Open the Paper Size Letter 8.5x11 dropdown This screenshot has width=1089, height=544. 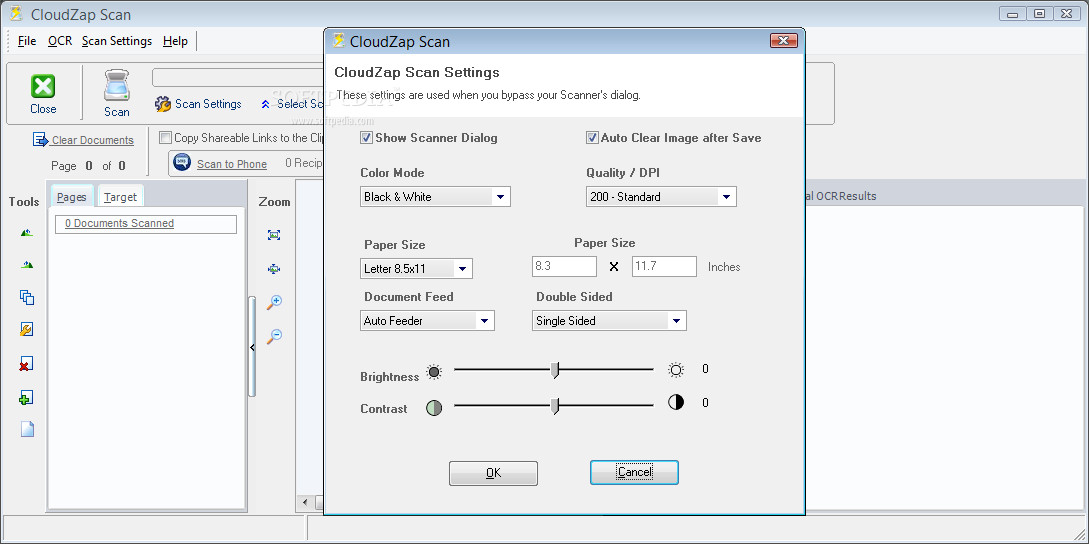point(463,268)
